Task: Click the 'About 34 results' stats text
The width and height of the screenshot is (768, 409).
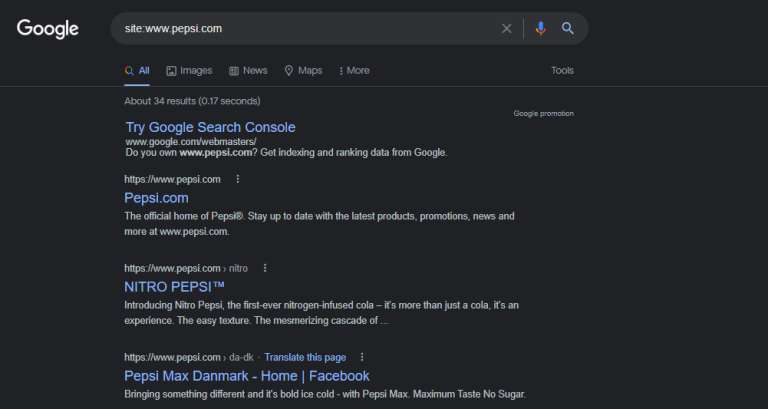Action: pos(192,101)
